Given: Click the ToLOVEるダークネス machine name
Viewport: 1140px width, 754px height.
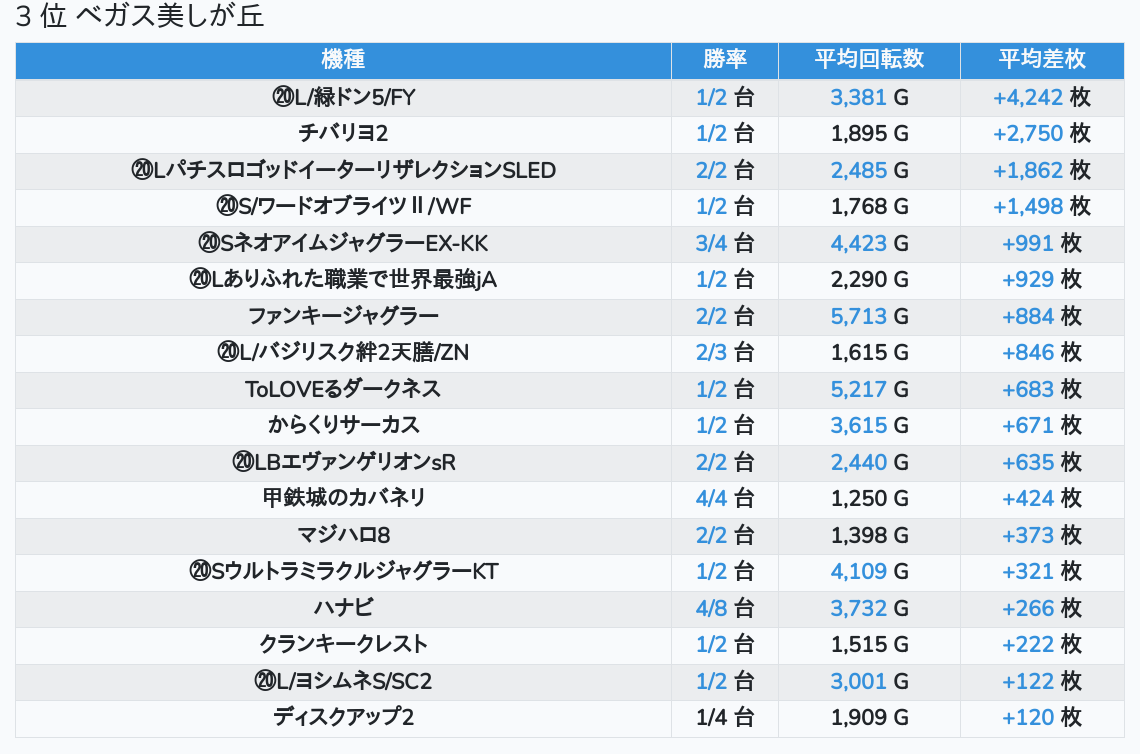Looking at the screenshot, I should [x=343, y=390].
